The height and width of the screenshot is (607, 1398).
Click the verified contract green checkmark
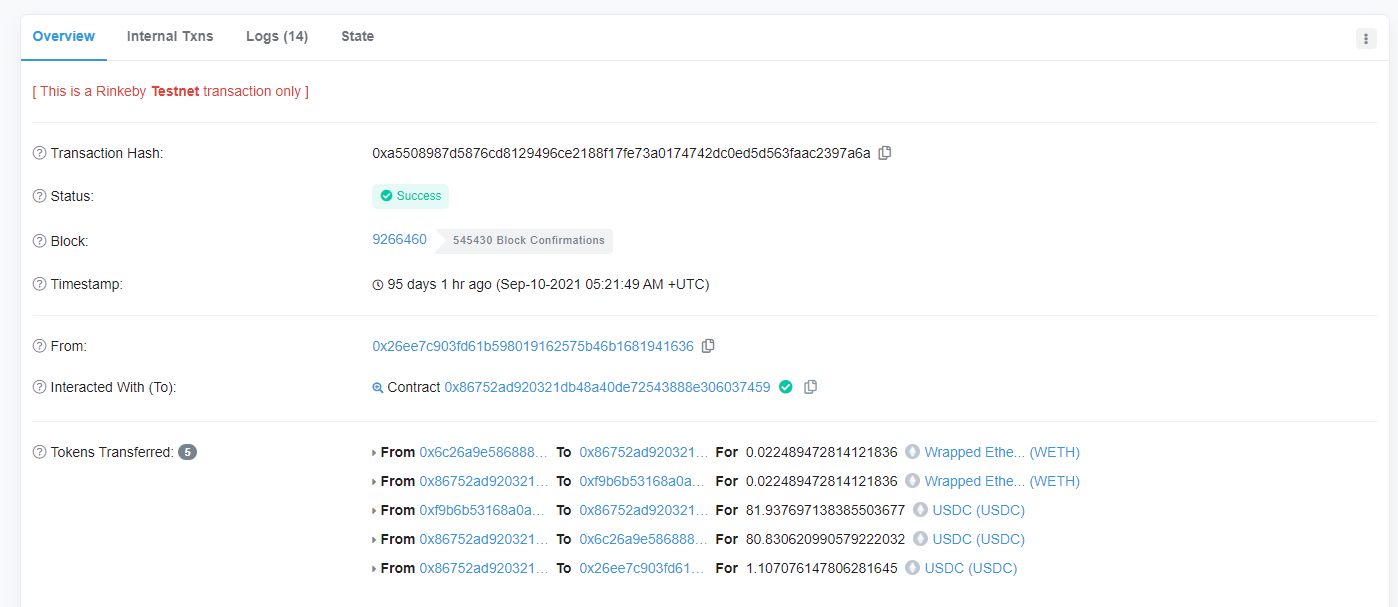[x=786, y=387]
